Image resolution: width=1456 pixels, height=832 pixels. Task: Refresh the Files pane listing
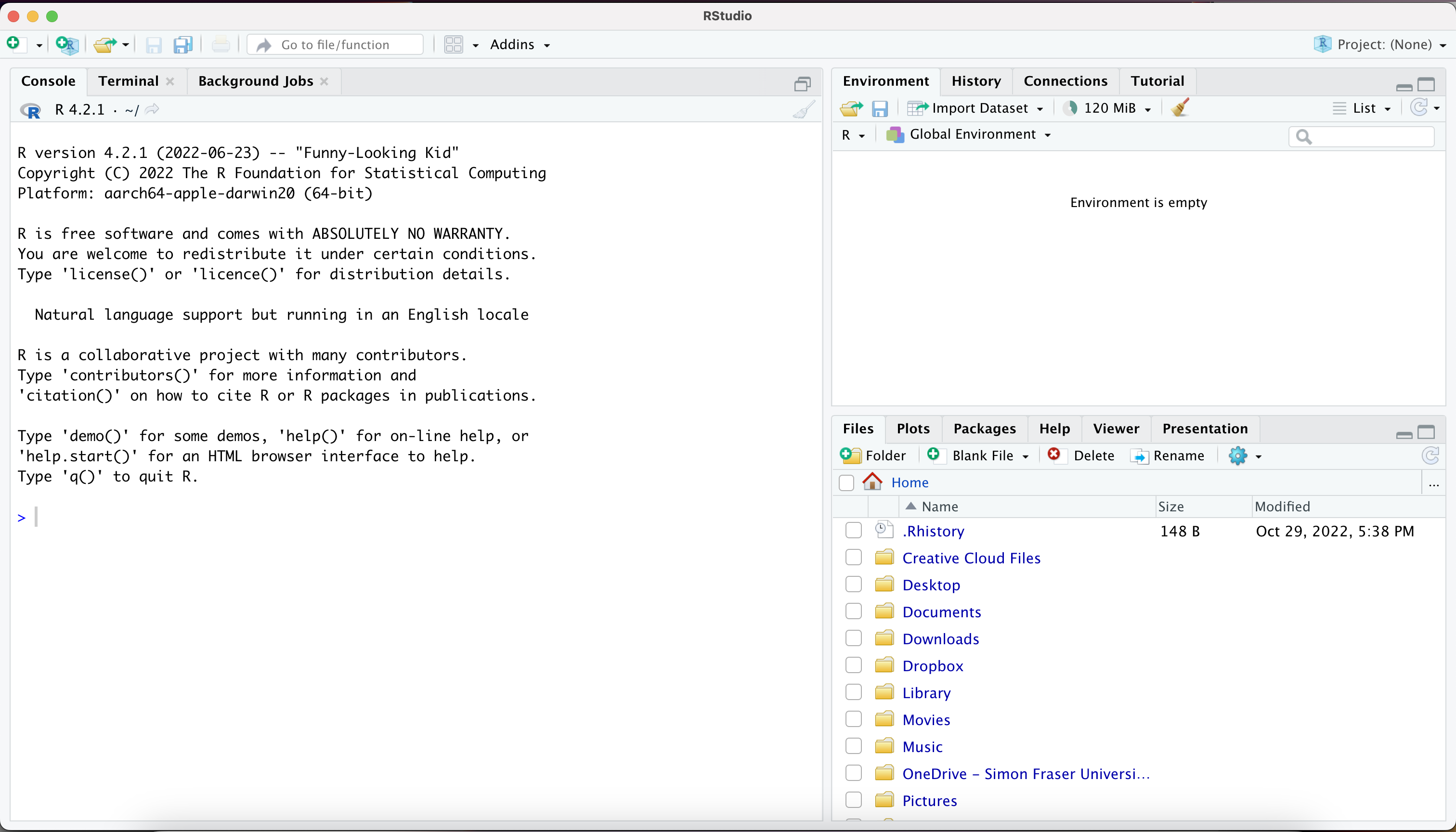(1430, 455)
